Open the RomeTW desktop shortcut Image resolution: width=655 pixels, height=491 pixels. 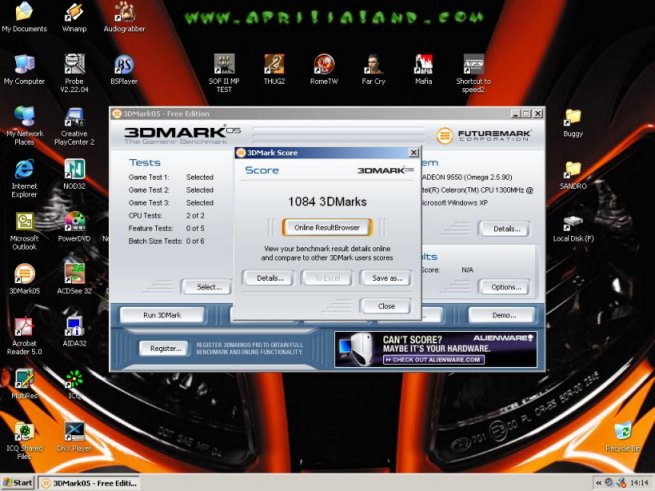[324, 66]
